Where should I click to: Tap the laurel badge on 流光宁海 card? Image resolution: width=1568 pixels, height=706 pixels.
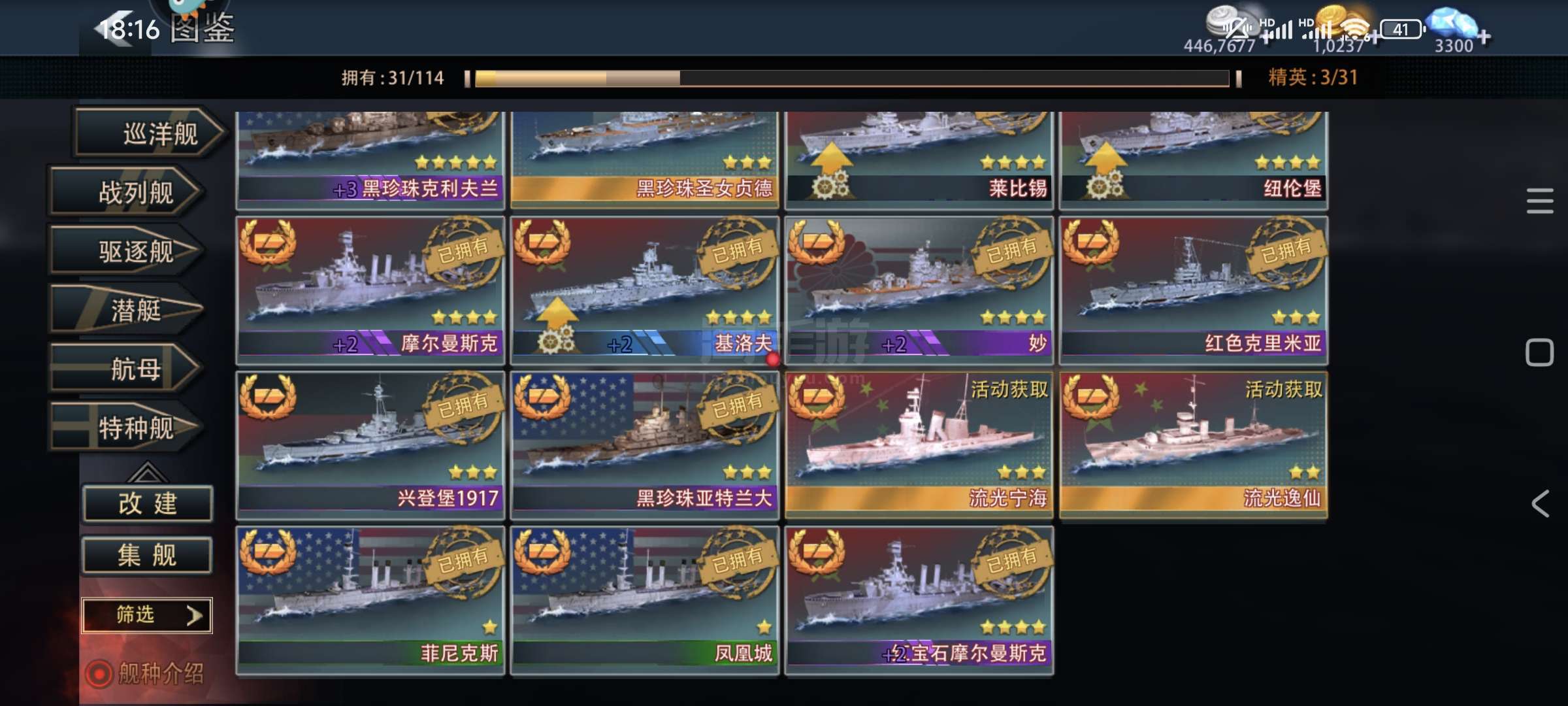[x=817, y=397]
